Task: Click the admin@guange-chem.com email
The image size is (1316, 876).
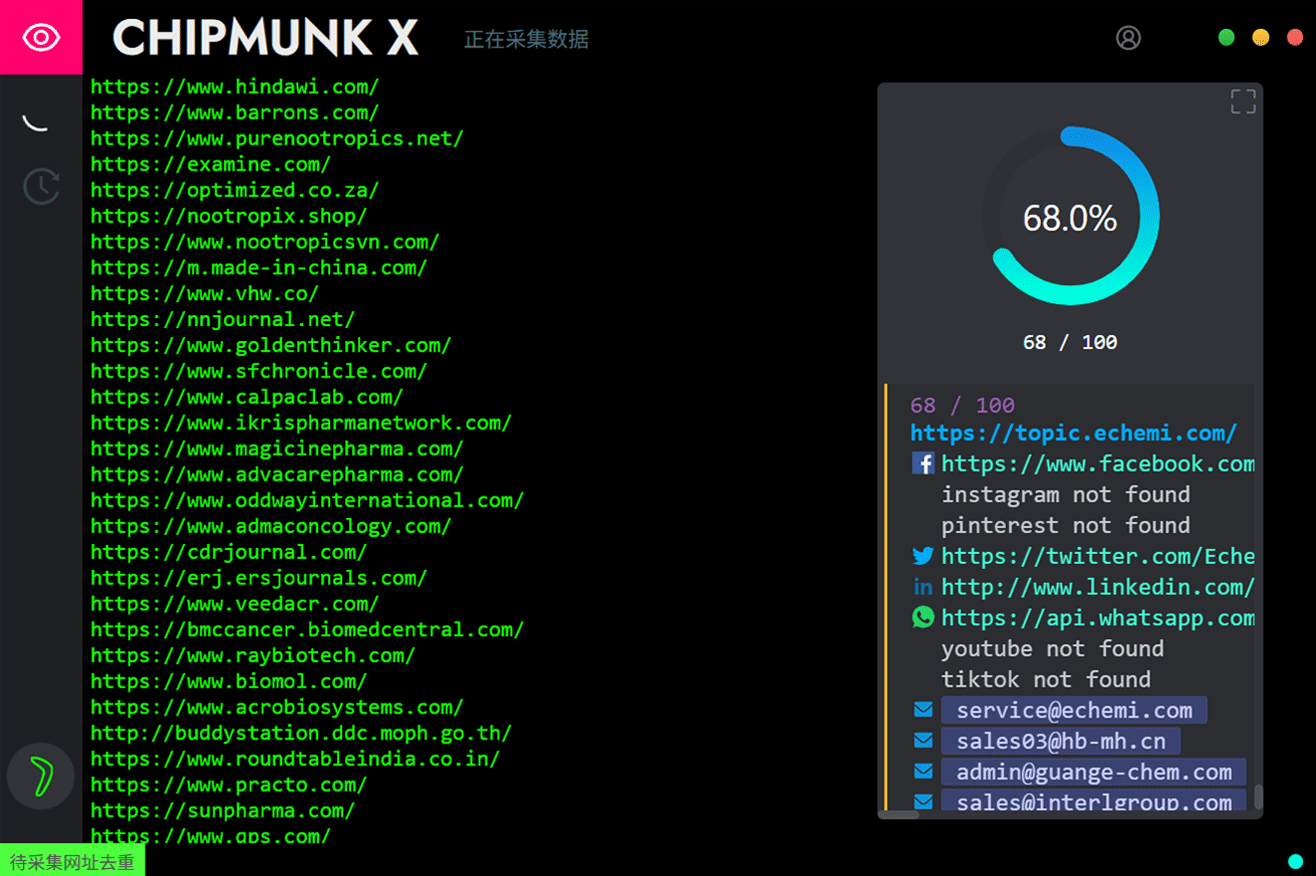Action: point(1093,772)
